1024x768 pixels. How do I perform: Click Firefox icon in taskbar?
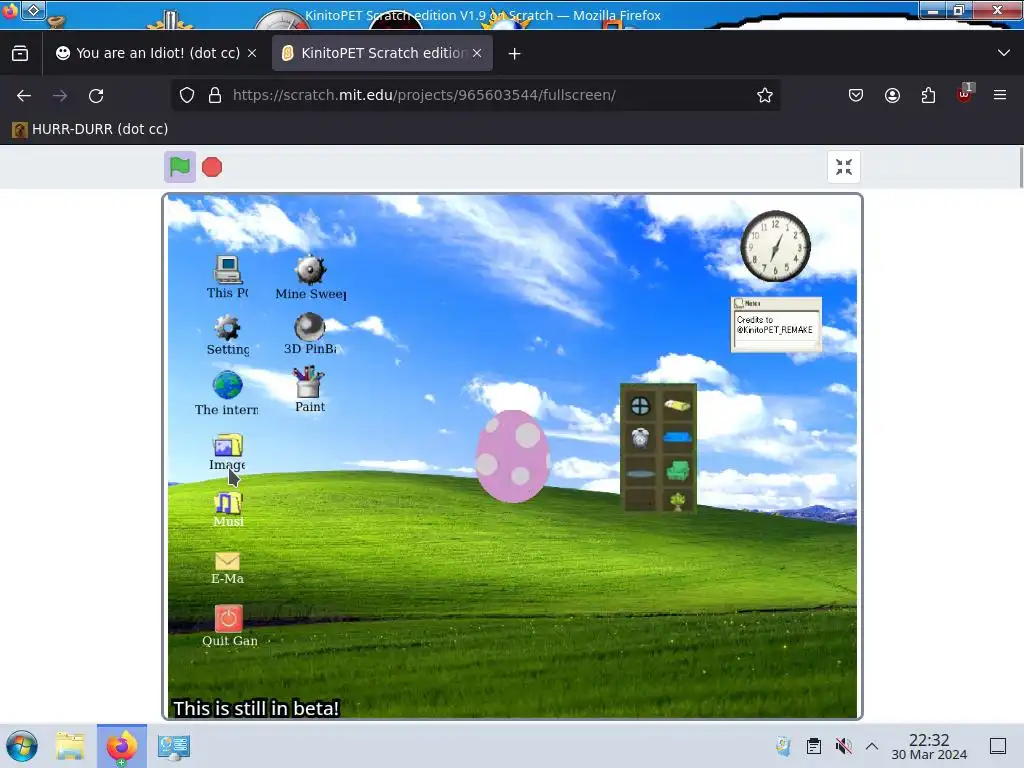pyautogui.click(x=122, y=746)
